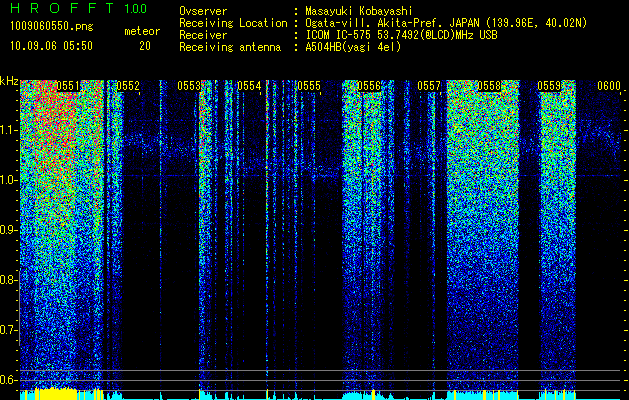Click the 1.1 kHz axis label
Image resolution: width=629 pixels, height=400 pixels.
tap(8, 130)
